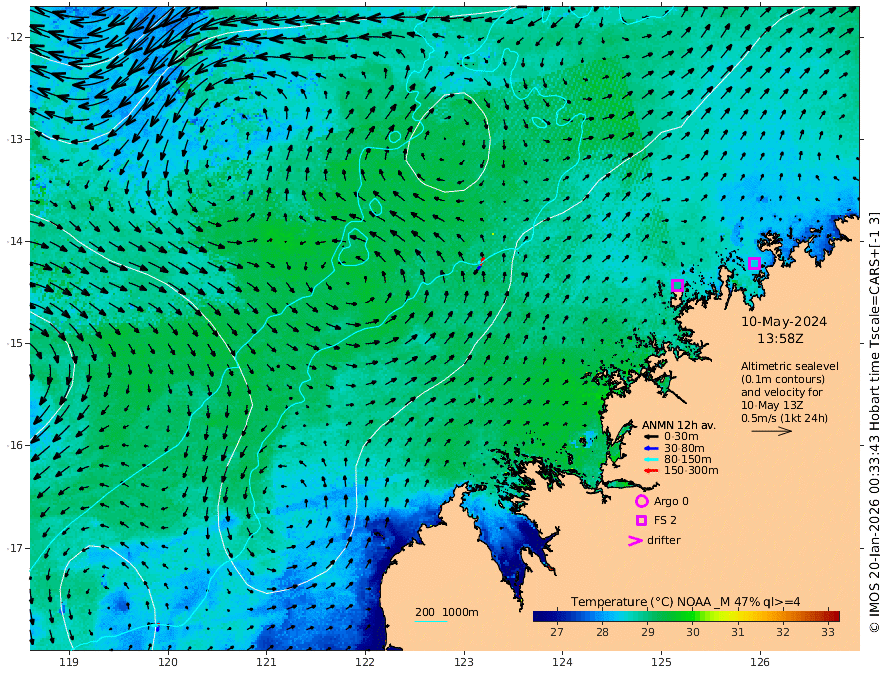Click the longitude axis label 122
Viewport: 880px width, 680px height.
[x=365, y=663]
